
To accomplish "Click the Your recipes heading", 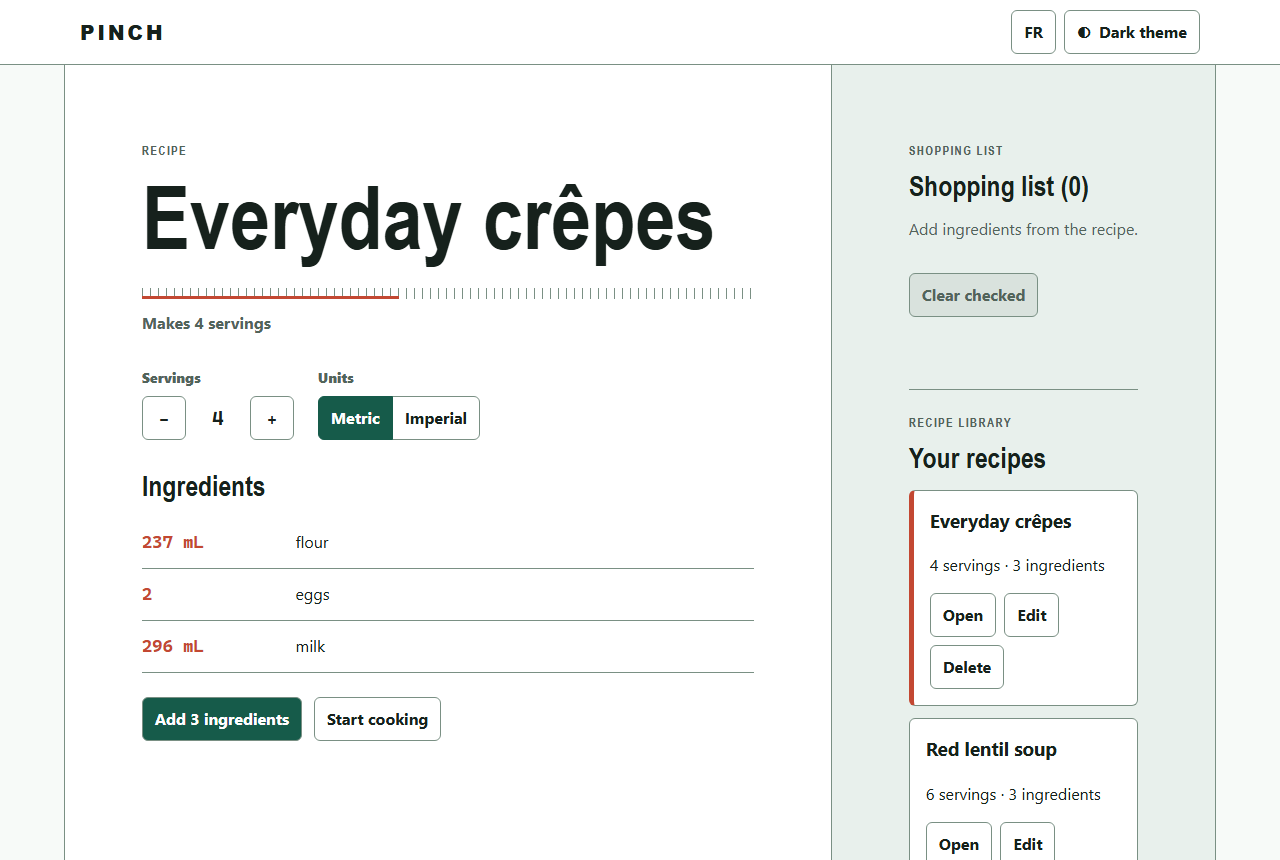I will [977, 458].
